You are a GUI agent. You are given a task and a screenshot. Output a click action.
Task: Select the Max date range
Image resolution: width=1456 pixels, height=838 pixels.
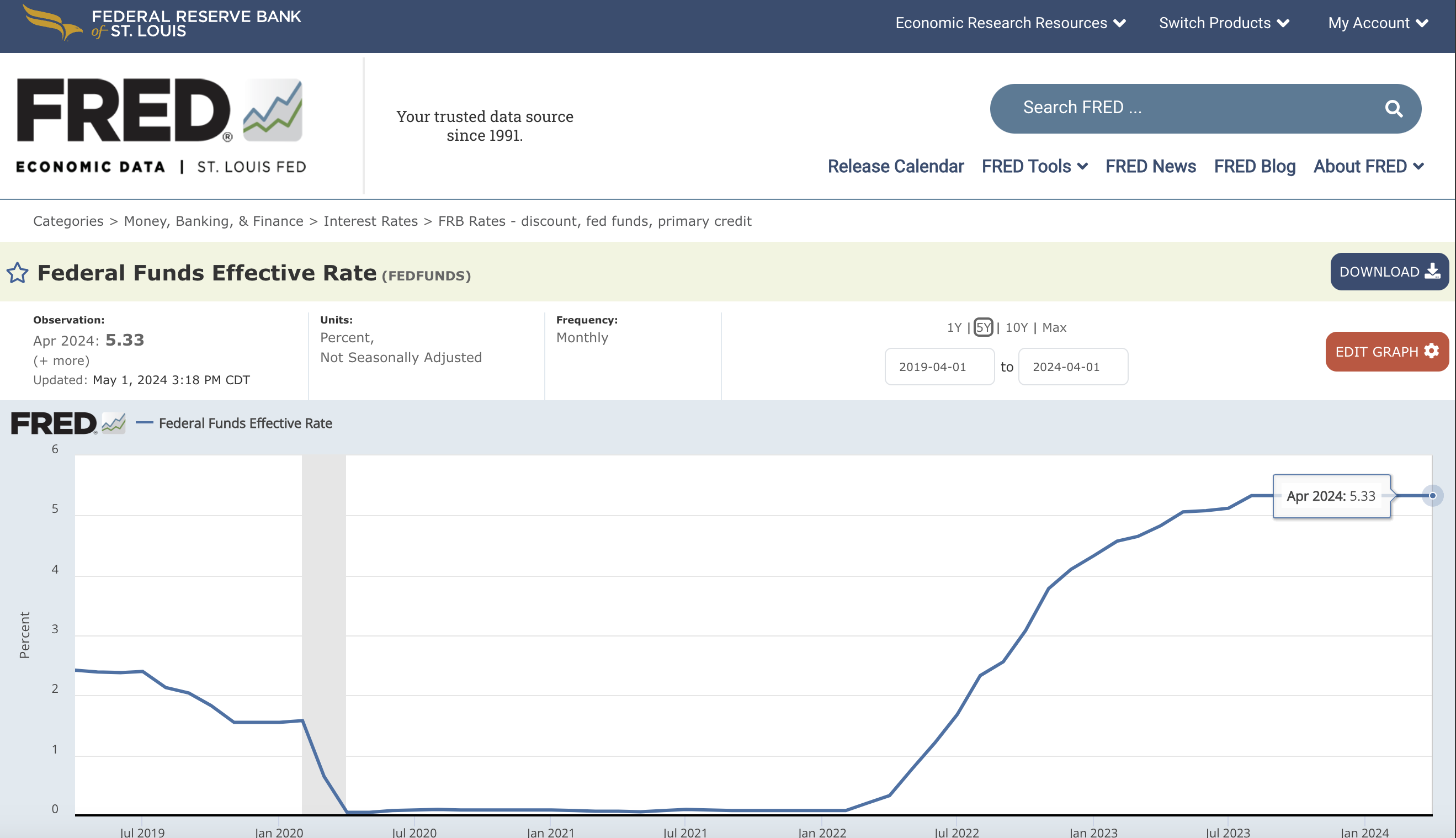tap(1054, 327)
